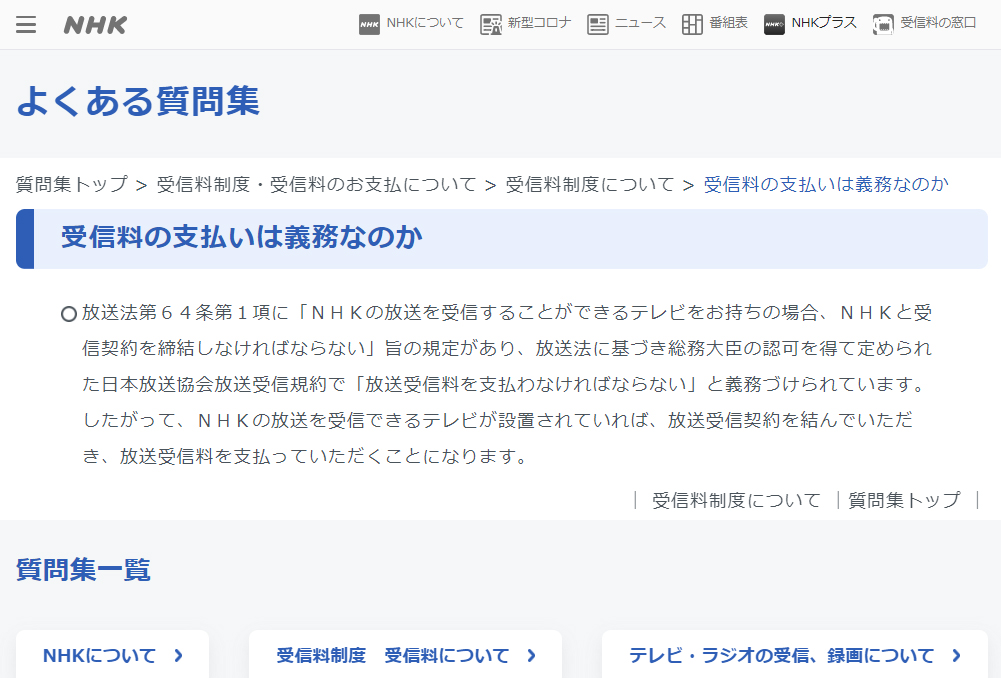This screenshot has width=1001, height=678.
Task: Open 受信料制度・受信料のお支払について breadcrumb link
Action: (x=317, y=185)
